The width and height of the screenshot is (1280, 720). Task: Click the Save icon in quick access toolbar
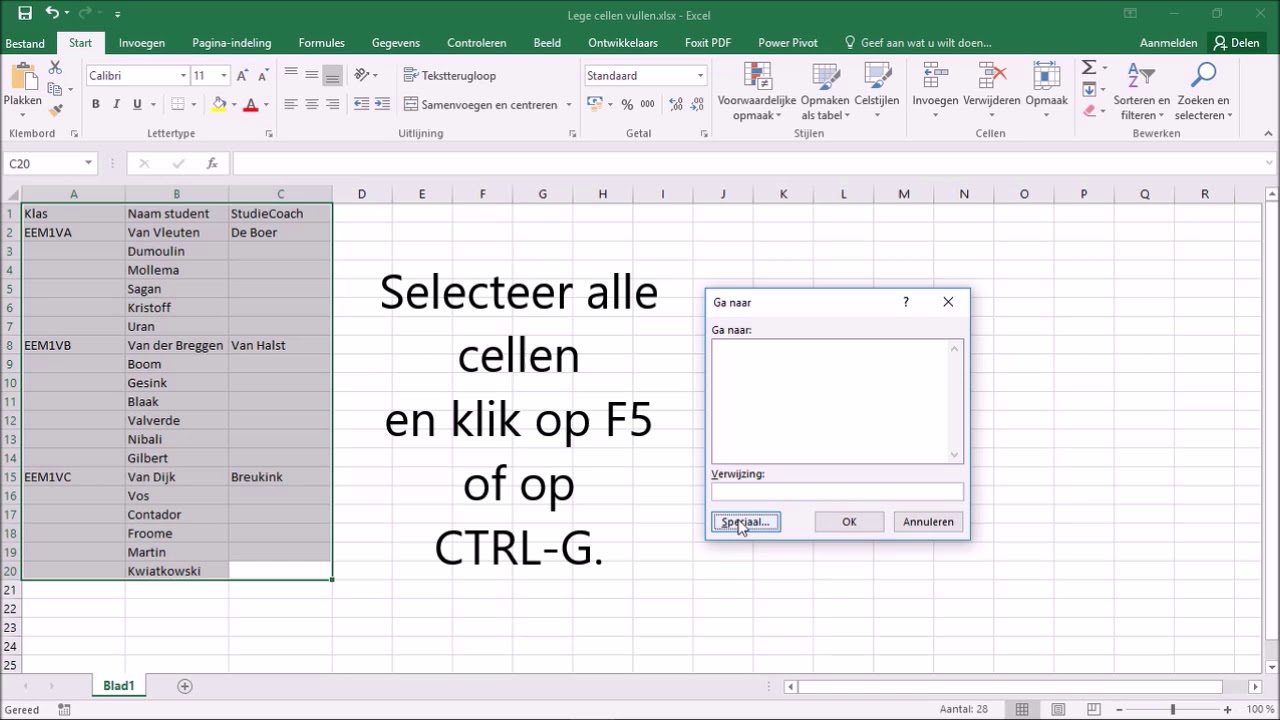pos(25,14)
